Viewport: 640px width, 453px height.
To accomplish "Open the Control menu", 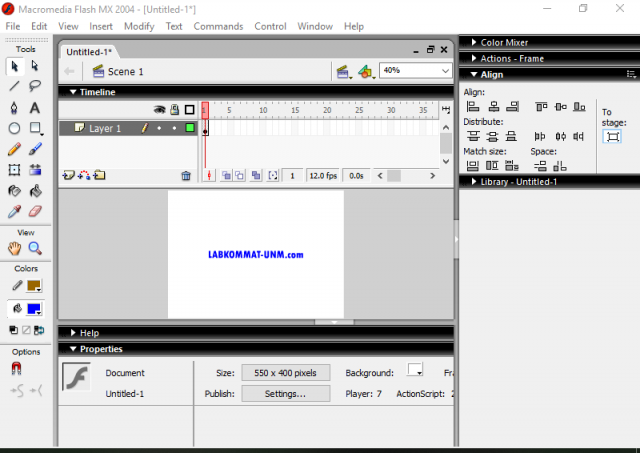I will [x=270, y=27].
